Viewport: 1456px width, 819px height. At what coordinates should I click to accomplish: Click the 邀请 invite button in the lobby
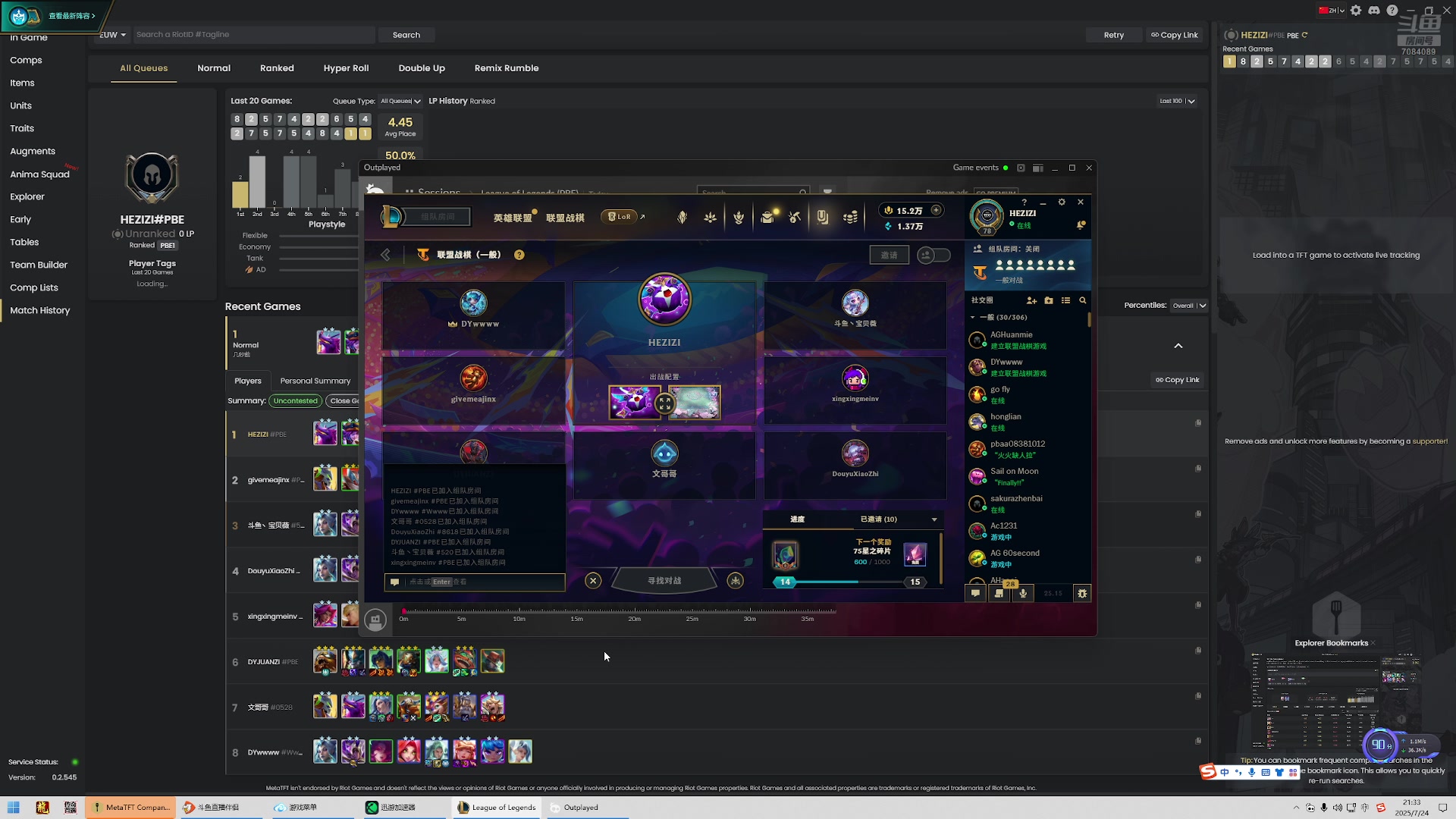click(889, 255)
